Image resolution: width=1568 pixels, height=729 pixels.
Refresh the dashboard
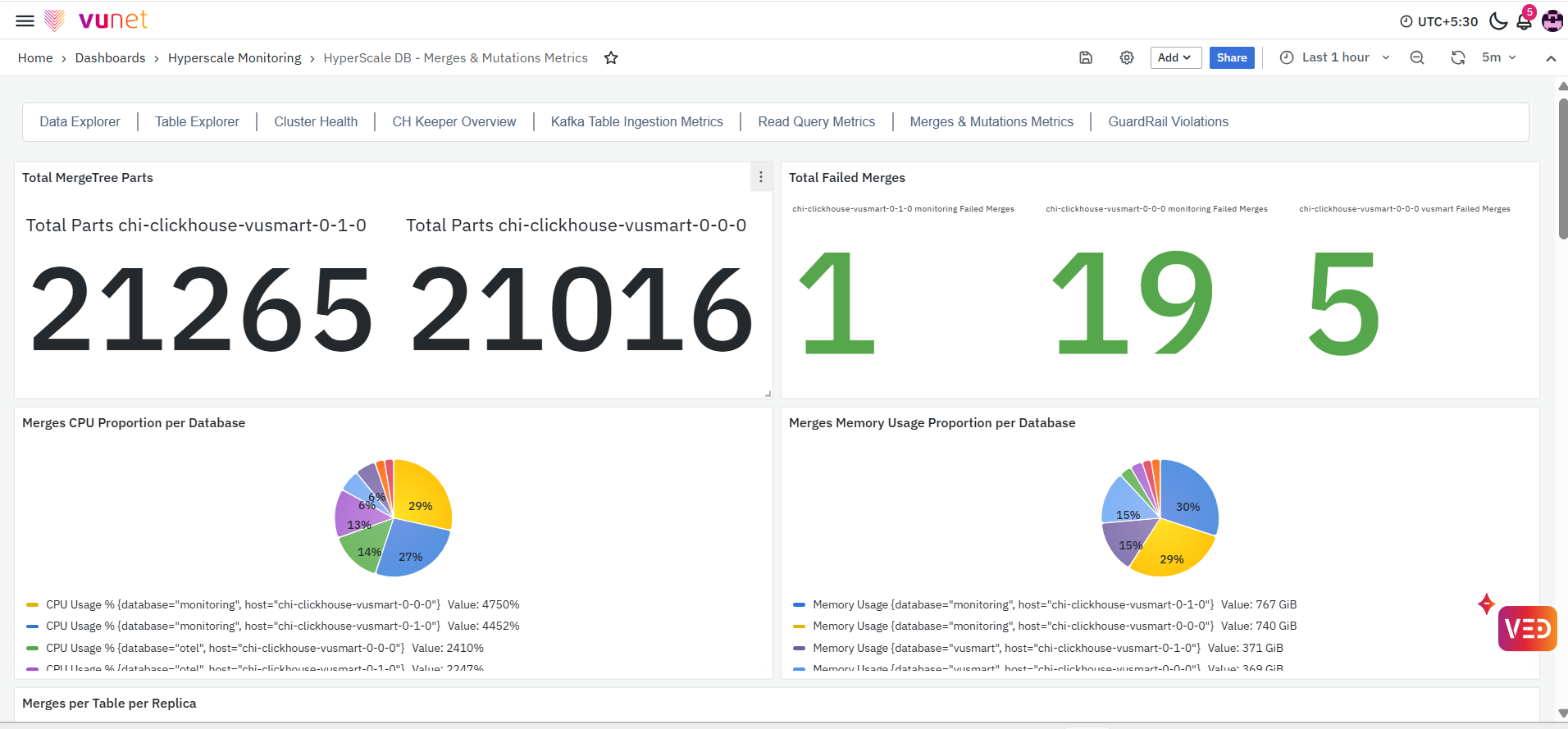pos(1458,57)
